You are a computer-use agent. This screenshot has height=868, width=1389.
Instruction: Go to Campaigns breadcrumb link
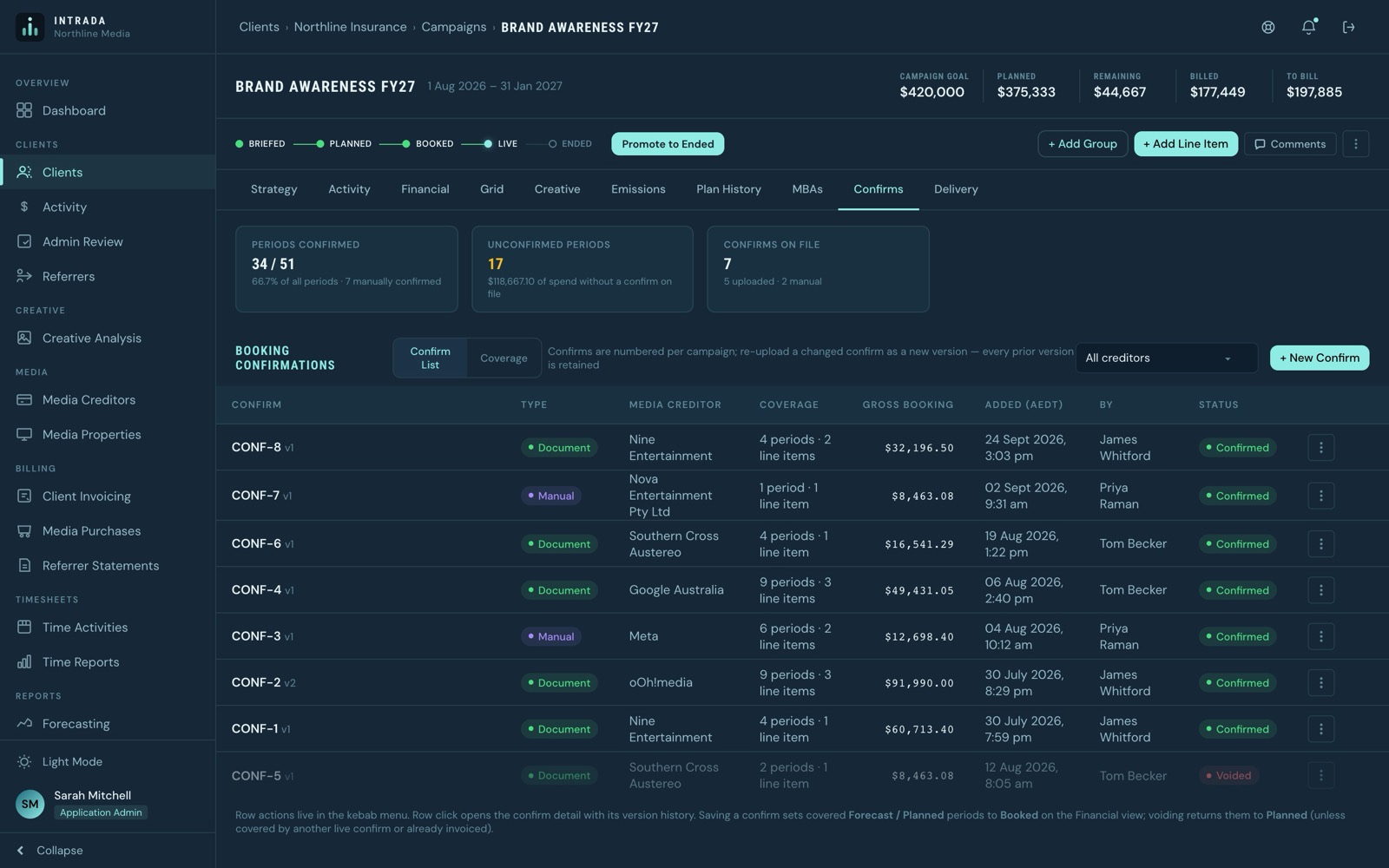click(454, 27)
